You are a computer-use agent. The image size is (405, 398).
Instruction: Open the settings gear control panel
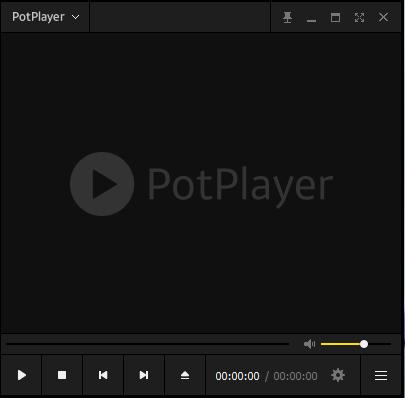click(x=338, y=375)
